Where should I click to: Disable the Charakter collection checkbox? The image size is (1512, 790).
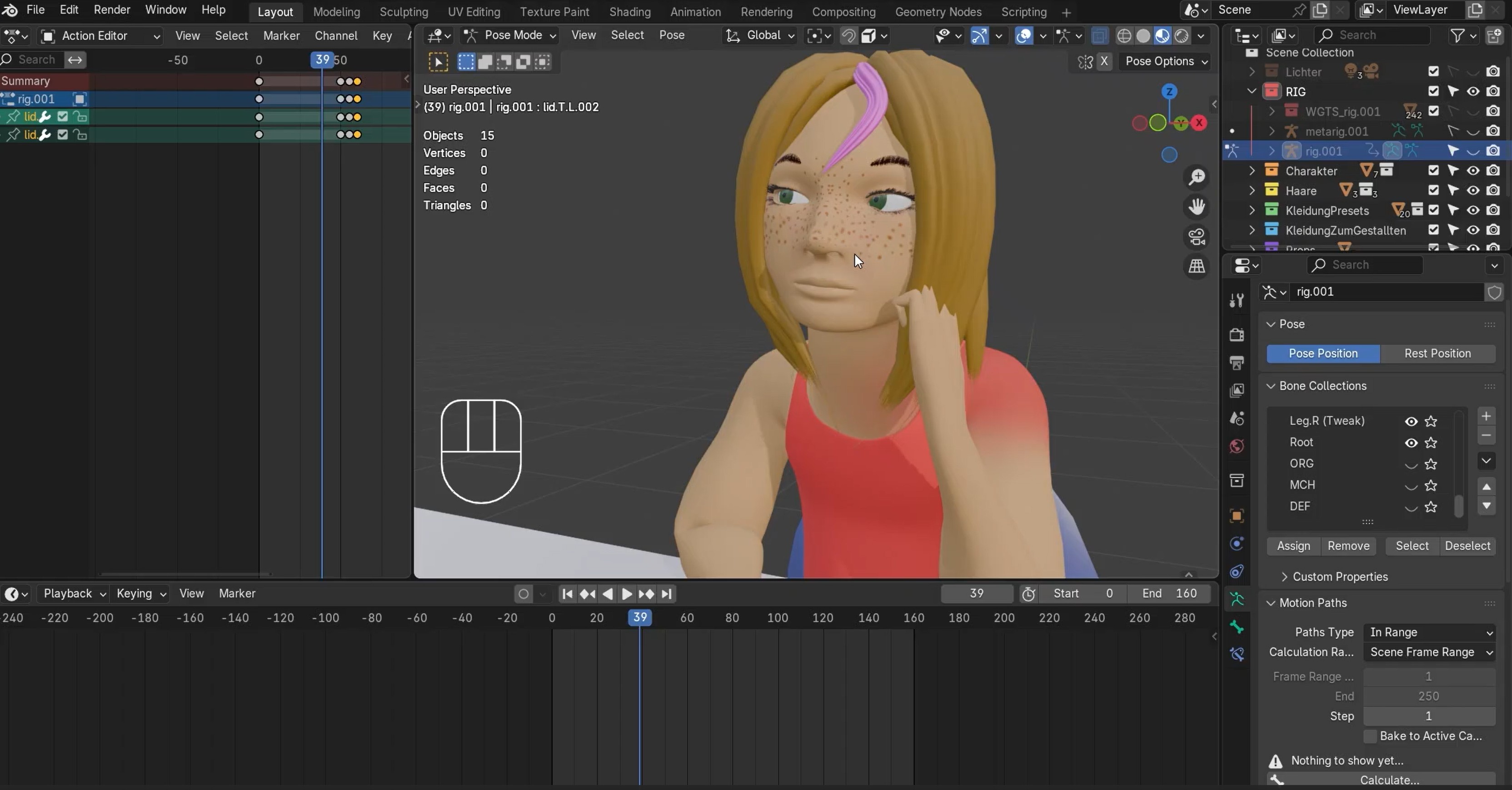coord(1433,170)
